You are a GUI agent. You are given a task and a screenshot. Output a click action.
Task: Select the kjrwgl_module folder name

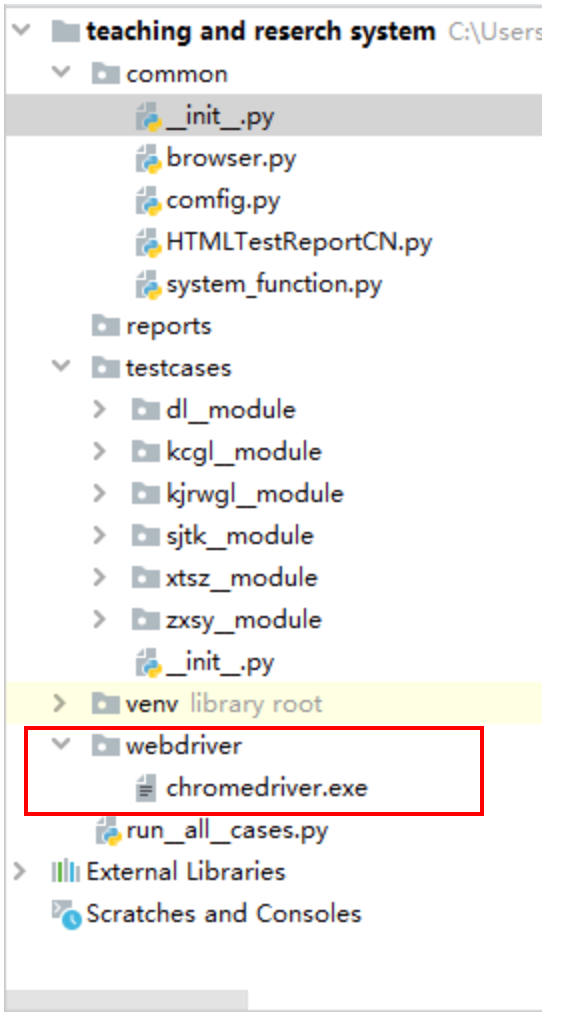coord(255,494)
